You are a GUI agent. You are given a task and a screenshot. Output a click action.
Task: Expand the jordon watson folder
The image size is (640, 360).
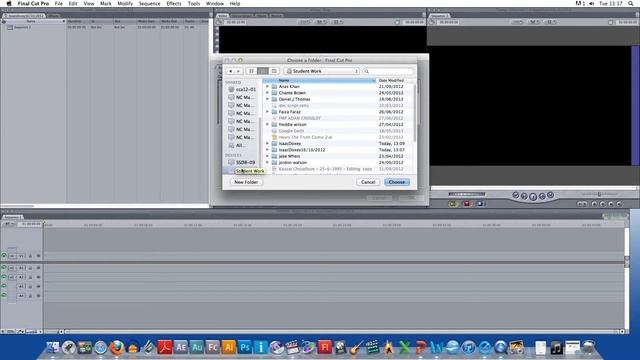click(x=268, y=162)
